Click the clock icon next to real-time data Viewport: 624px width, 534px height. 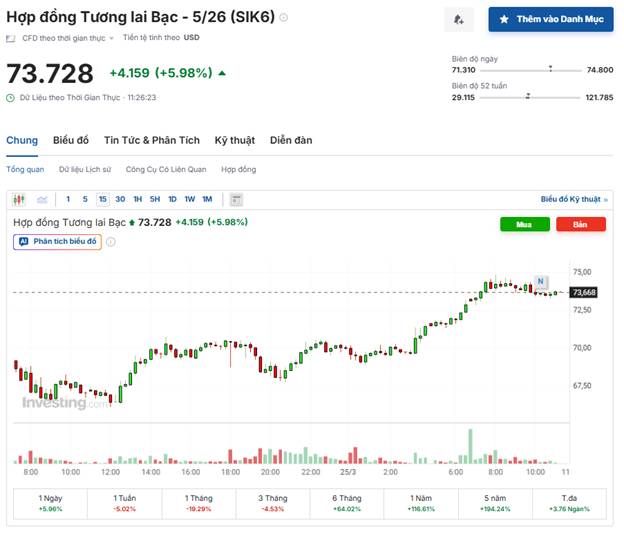tap(10, 98)
